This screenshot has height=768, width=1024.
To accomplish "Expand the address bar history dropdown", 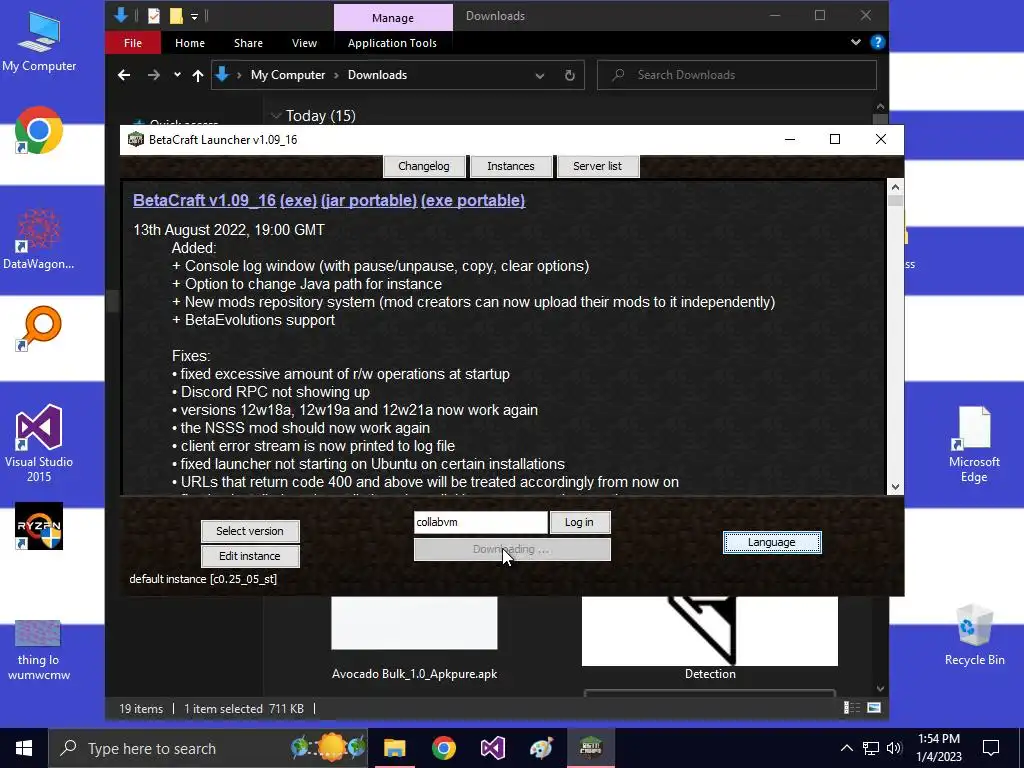I will click(x=540, y=75).
